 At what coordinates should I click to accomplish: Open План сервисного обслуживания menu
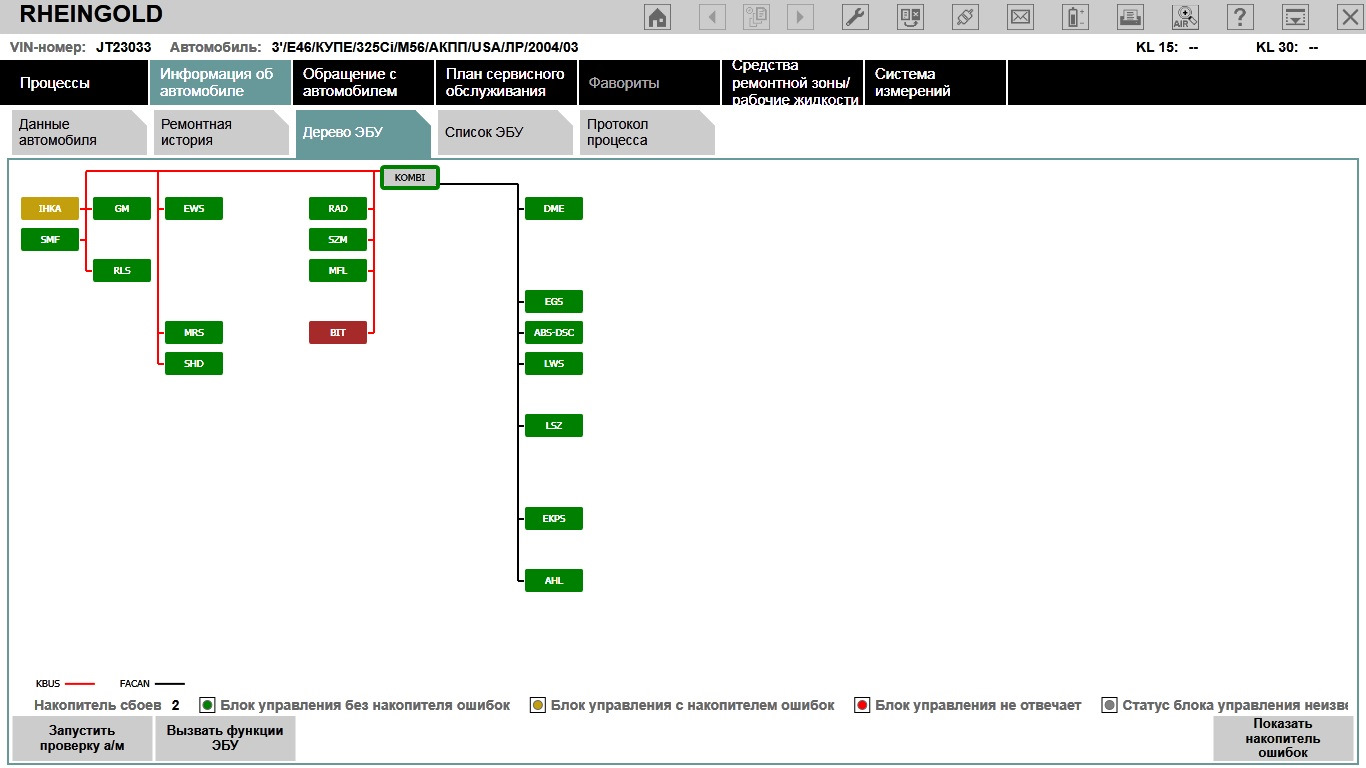coord(506,82)
